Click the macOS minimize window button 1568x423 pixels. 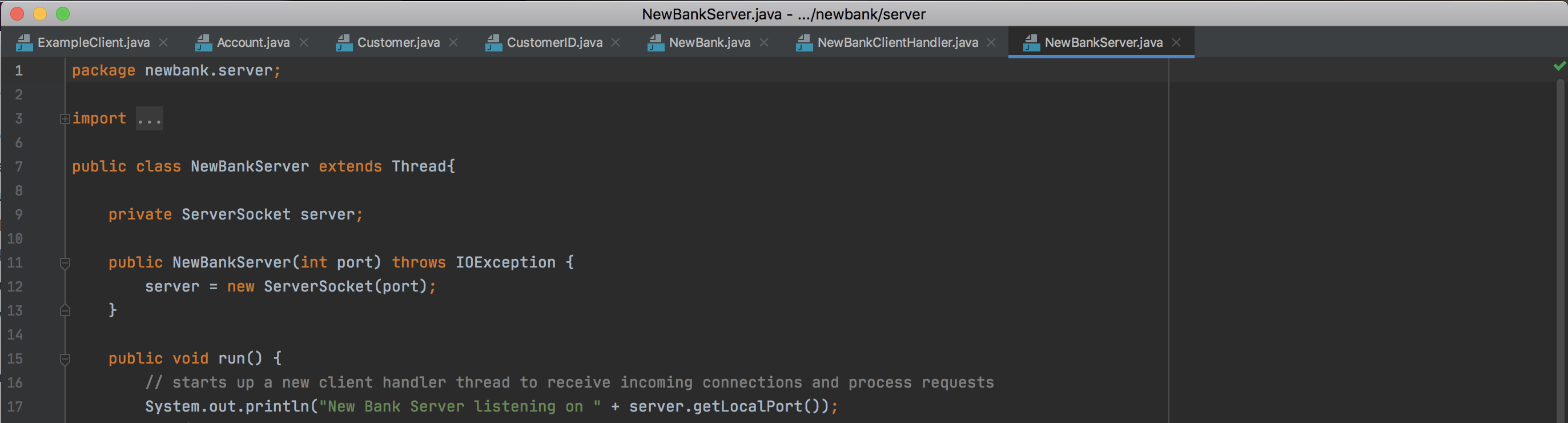pyautogui.click(x=40, y=13)
